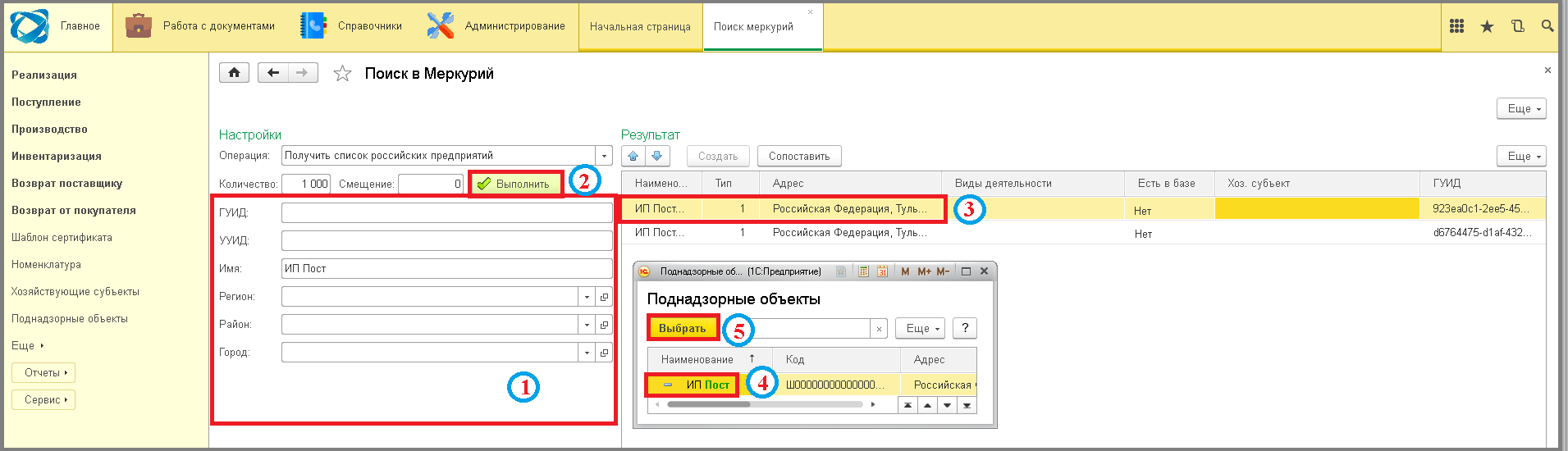
Task: Expand the Сервис submenu in sidebar
Action: 43,399
